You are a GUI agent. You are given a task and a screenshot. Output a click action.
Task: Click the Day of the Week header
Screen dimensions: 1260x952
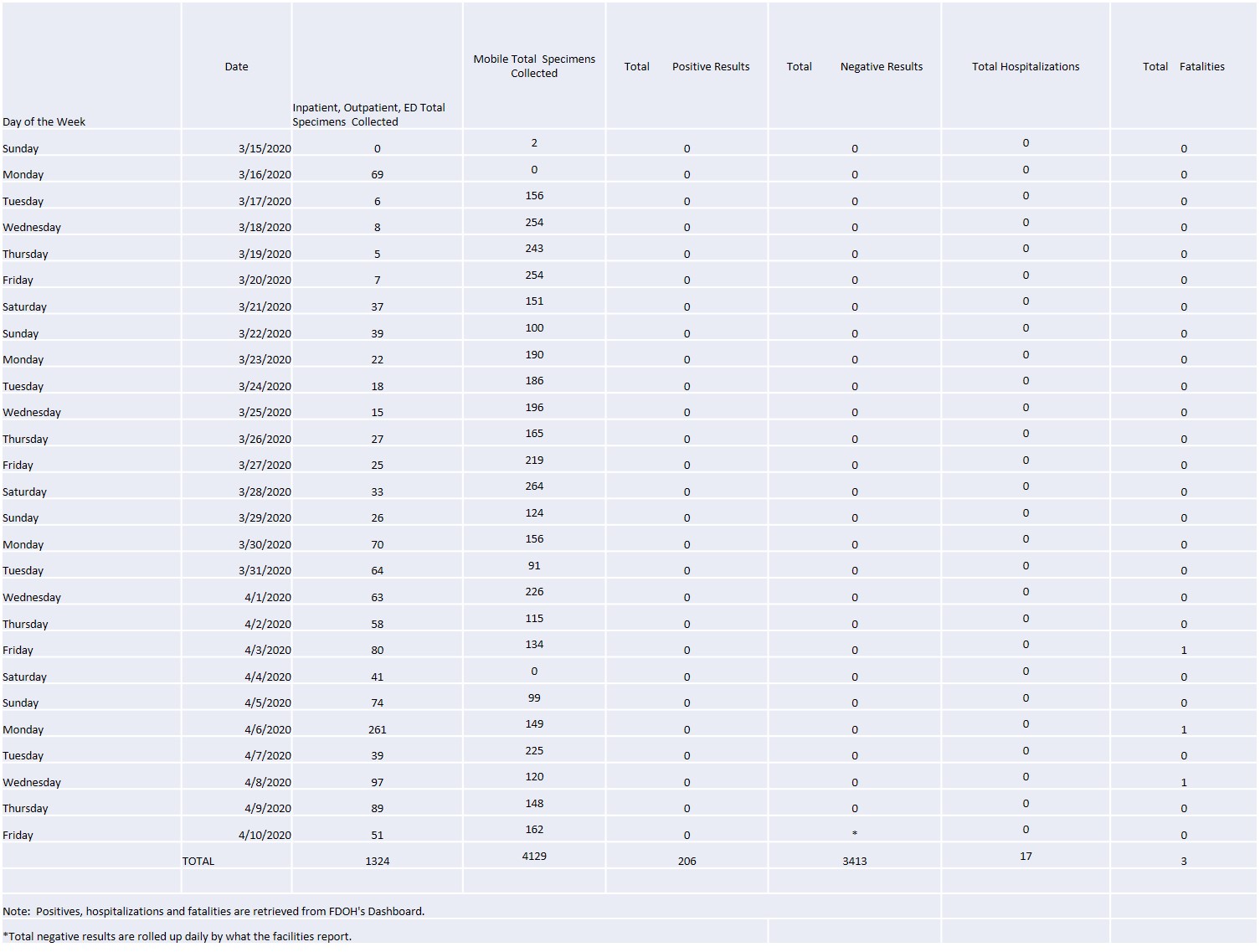(44, 121)
